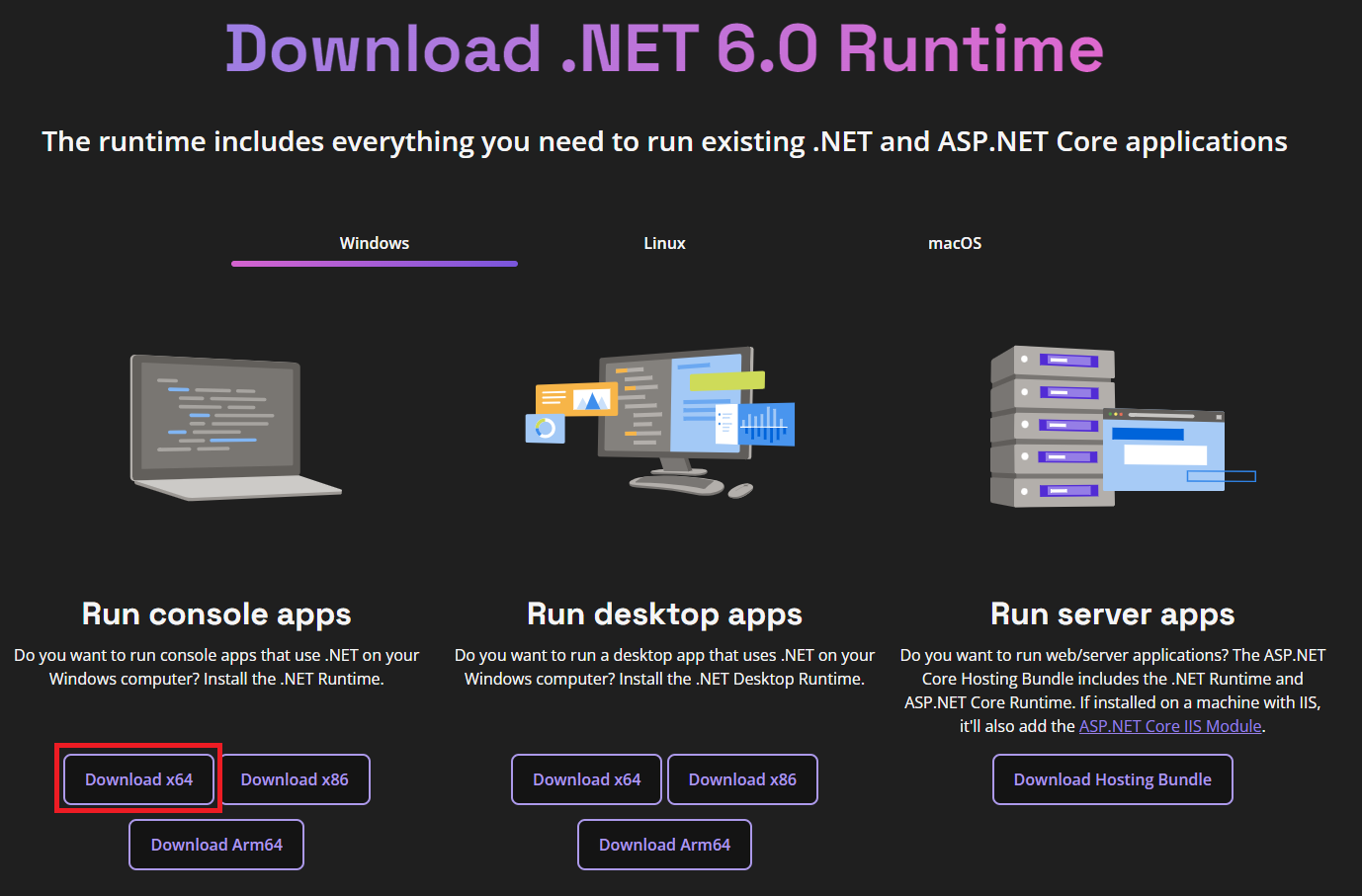This screenshot has width=1362, height=896.
Task: Download the Hosting Bundle for server apps
Action: coord(1112,778)
